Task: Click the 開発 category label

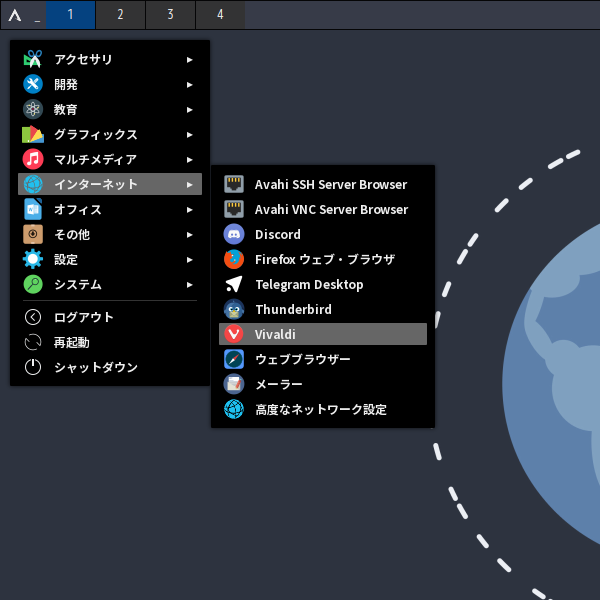Action: pyautogui.click(x=66, y=84)
